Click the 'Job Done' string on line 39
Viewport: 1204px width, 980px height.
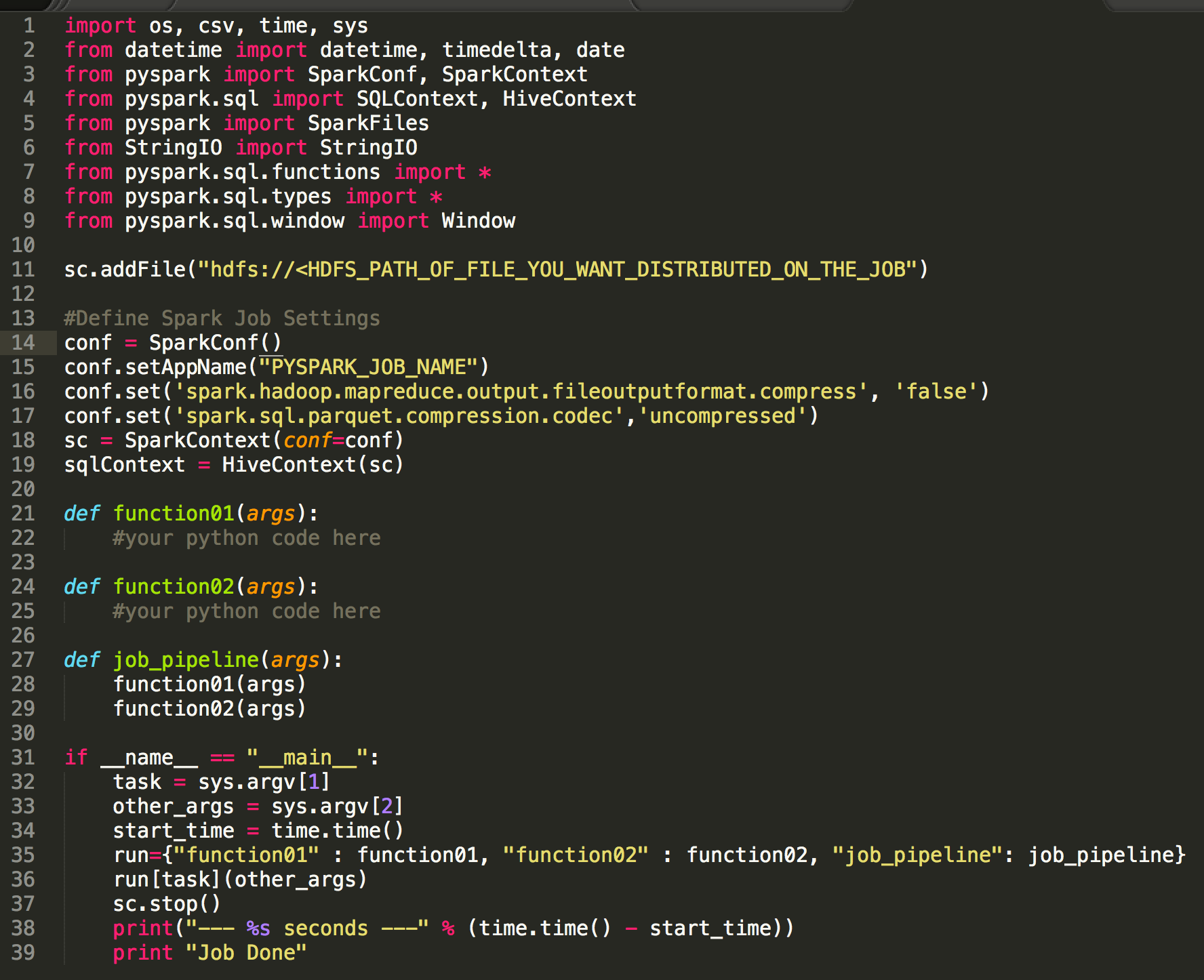[245, 952]
